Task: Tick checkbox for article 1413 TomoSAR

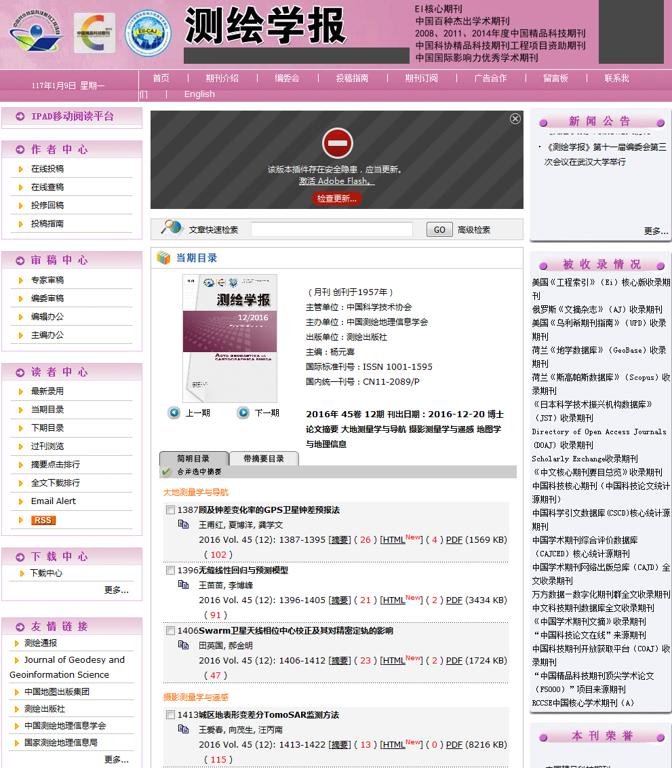Action: 170,715
